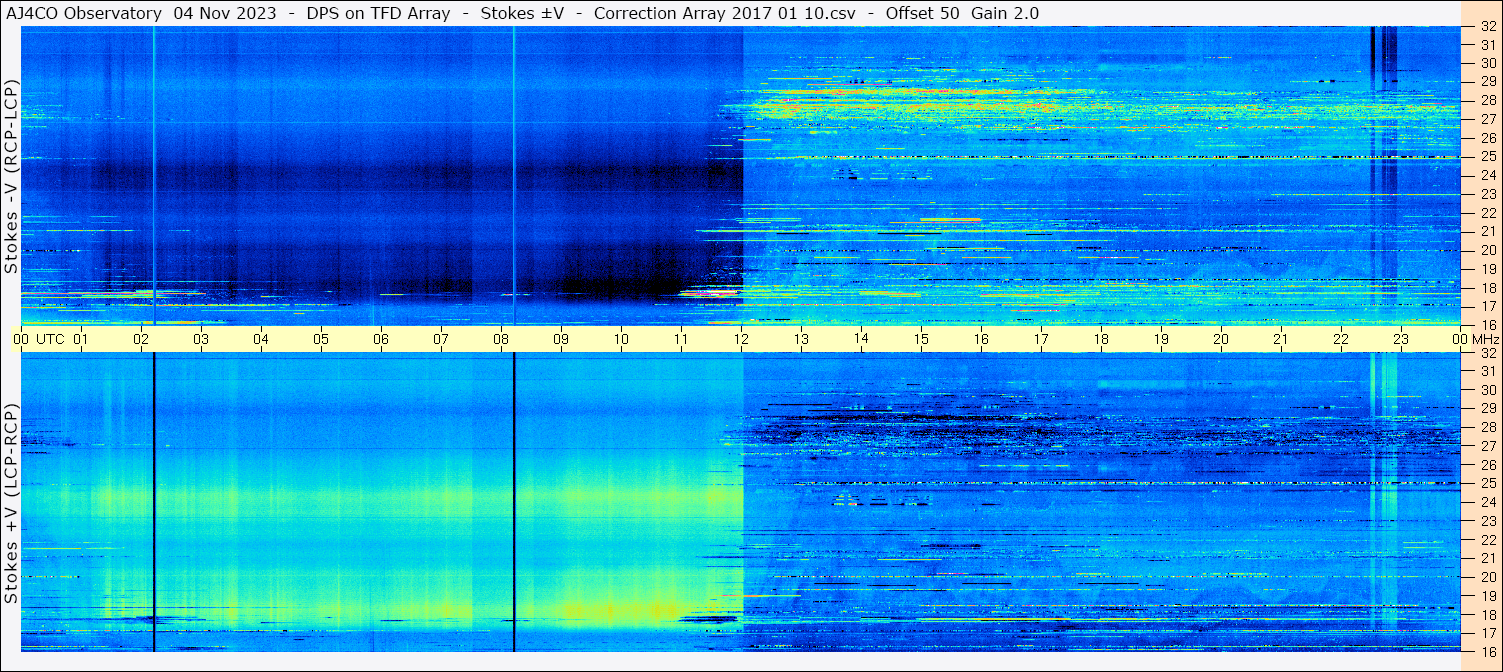Select 'Correction Array 2017 01 10.csv' filename text
This screenshot has width=1503, height=672.
[723, 13]
